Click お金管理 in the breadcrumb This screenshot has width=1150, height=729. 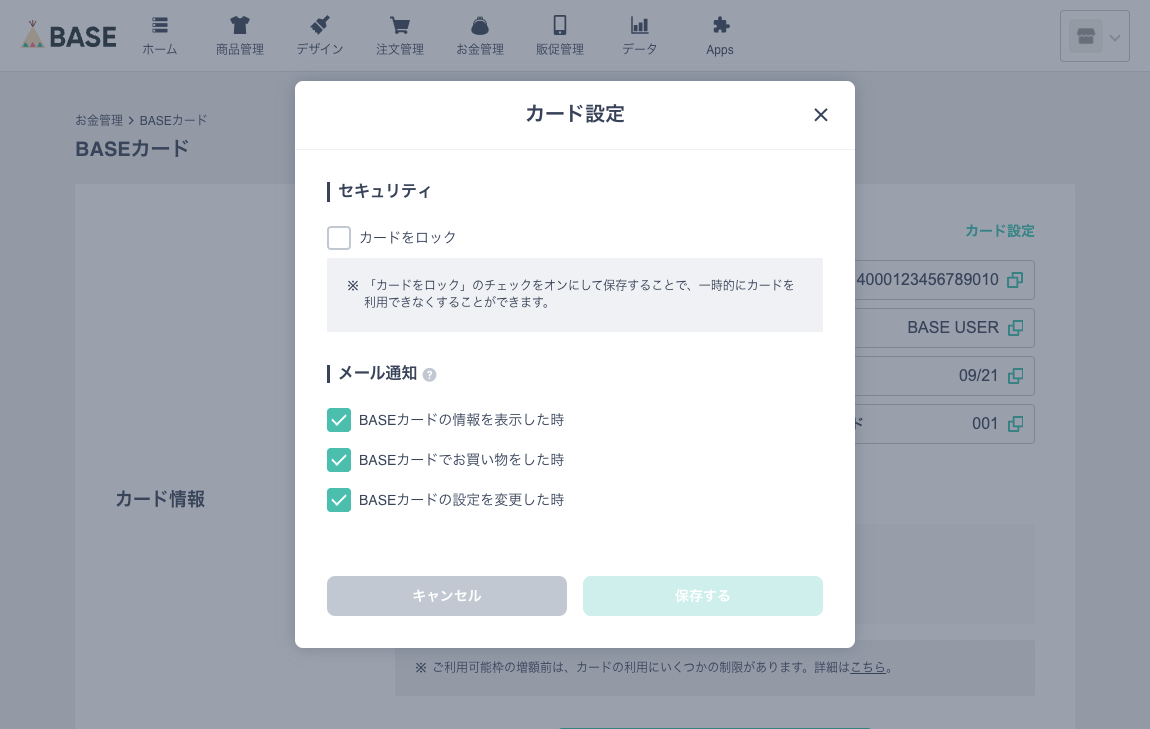tap(99, 120)
